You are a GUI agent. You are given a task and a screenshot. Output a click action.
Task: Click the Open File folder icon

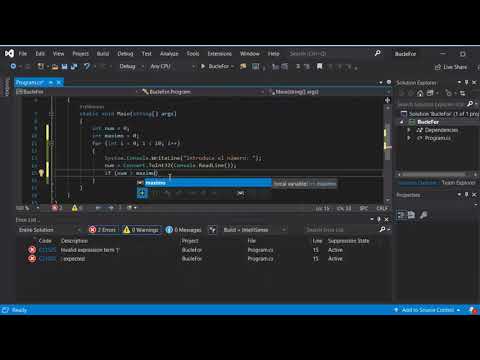(55, 67)
